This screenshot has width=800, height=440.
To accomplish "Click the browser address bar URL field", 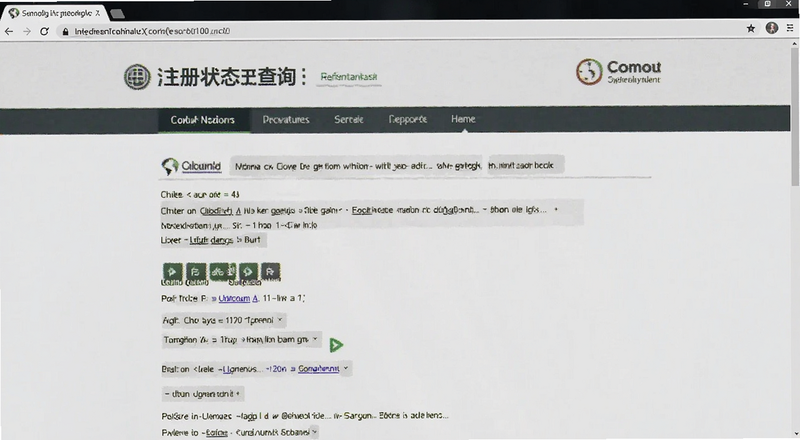I will pyautogui.click(x=398, y=31).
